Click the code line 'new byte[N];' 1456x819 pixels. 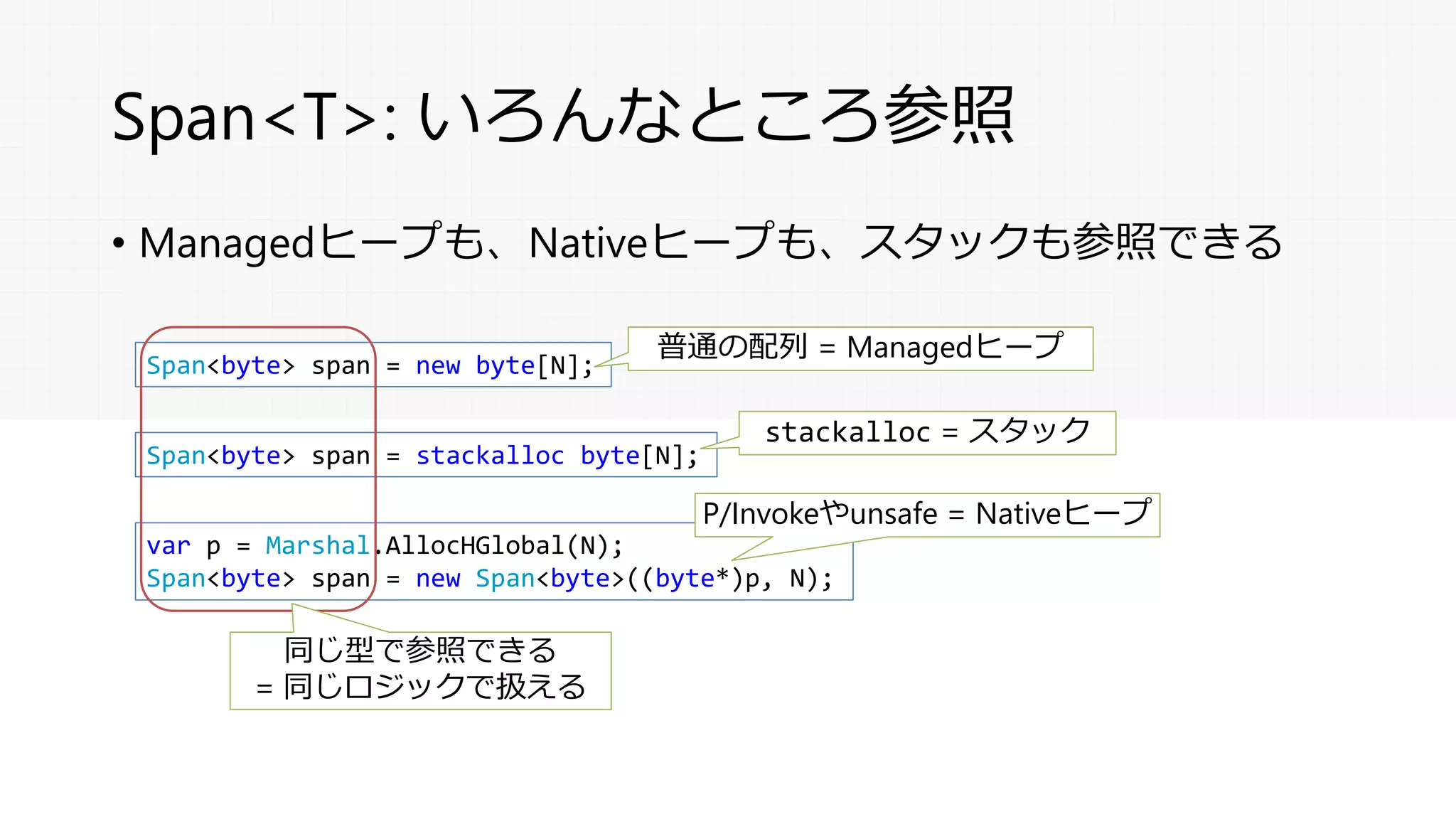pos(504,365)
